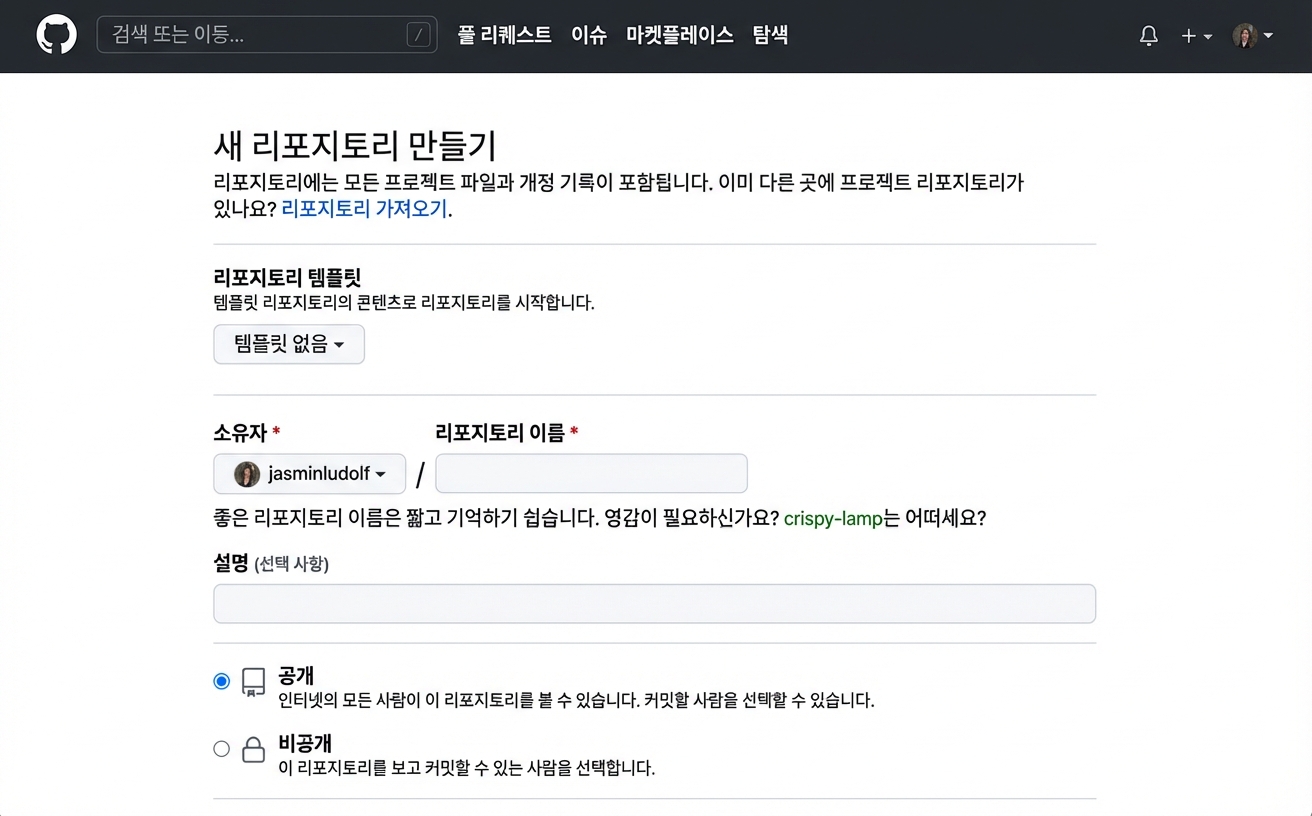The height and width of the screenshot is (816, 1312).
Task: Click the 소유자 label
Action: [x=247, y=433]
